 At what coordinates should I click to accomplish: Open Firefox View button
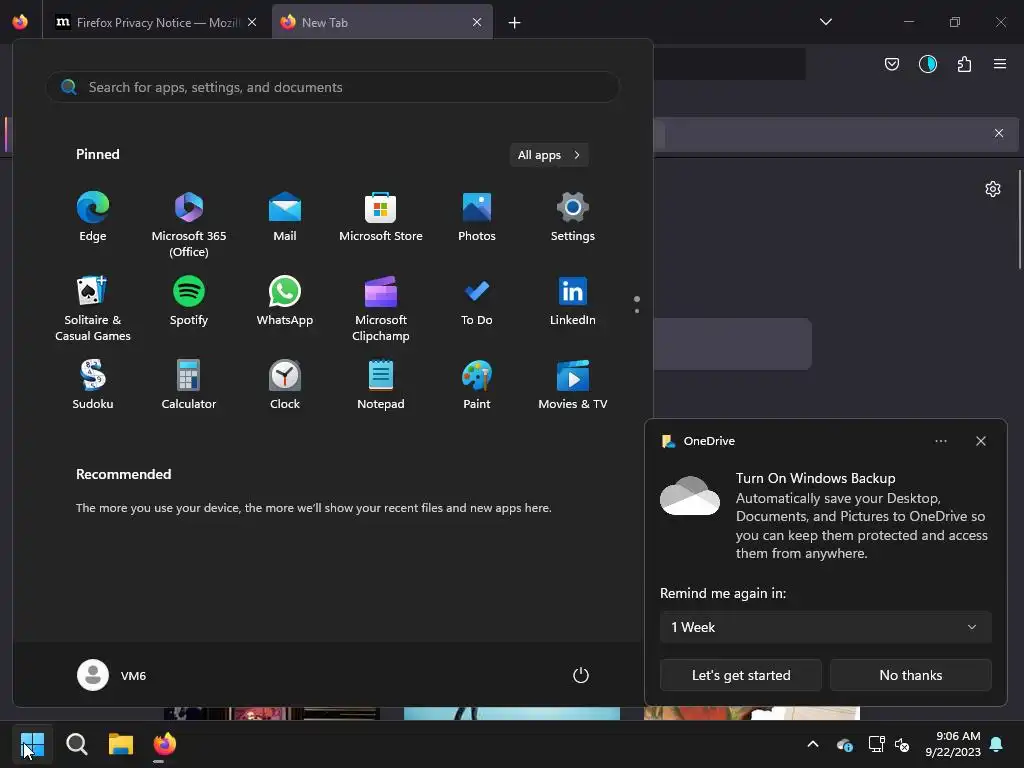20,22
